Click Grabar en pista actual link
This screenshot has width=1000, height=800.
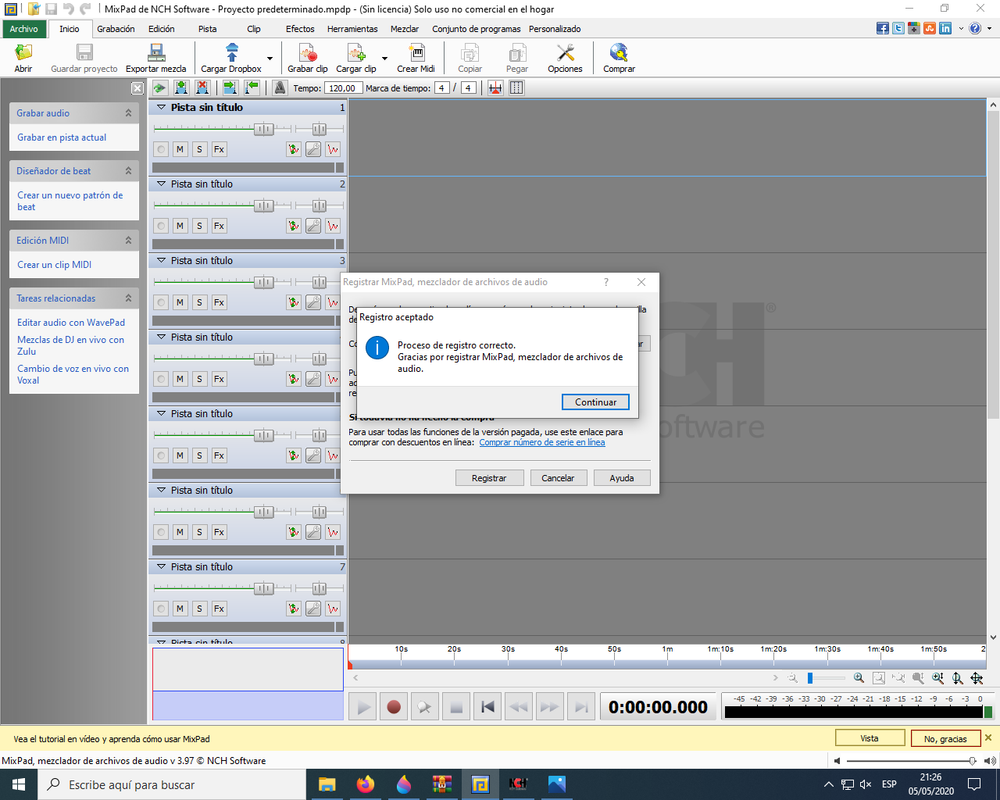[62, 137]
